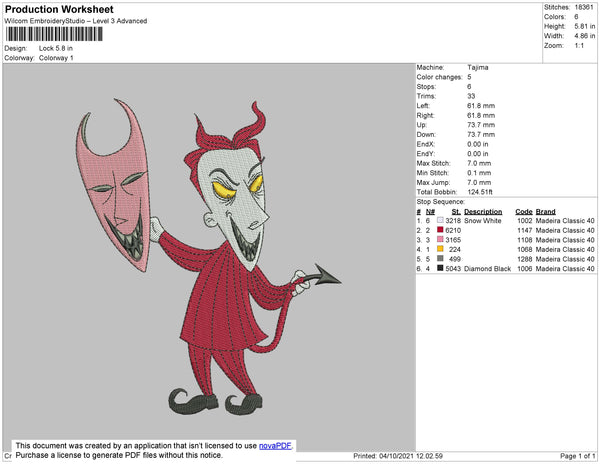Screen dimensions: 600x464
Task: Click the embroidery design preview image
Action: coord(209,257)
